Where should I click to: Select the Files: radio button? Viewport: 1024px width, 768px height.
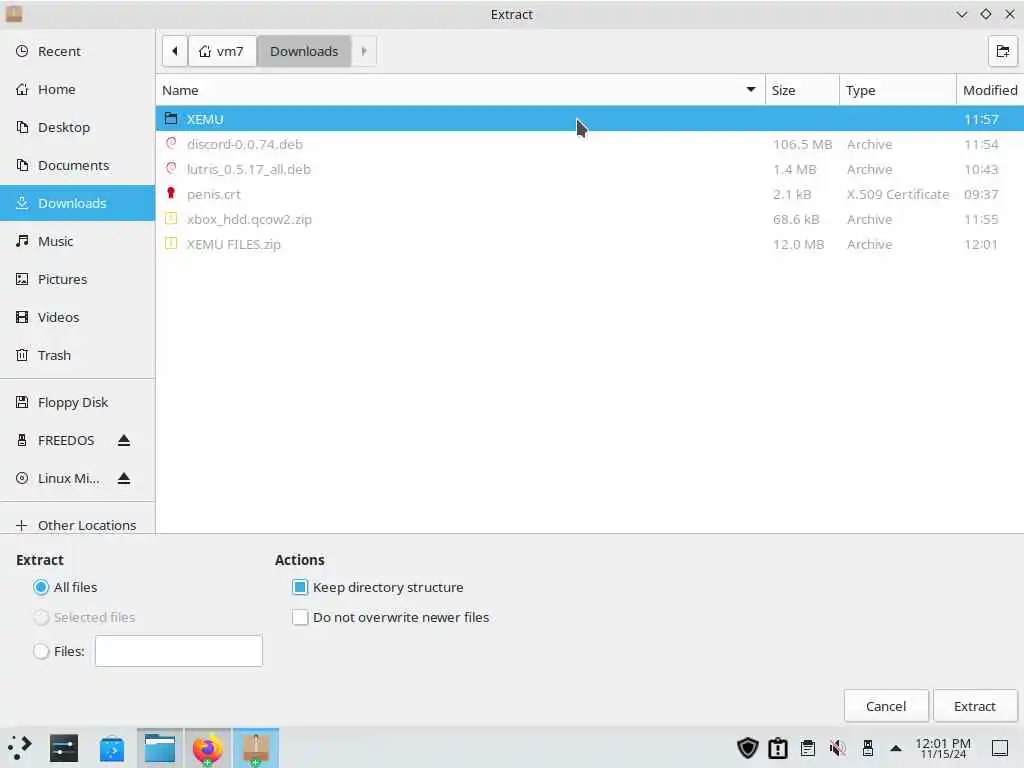click(x=41, y=651)
